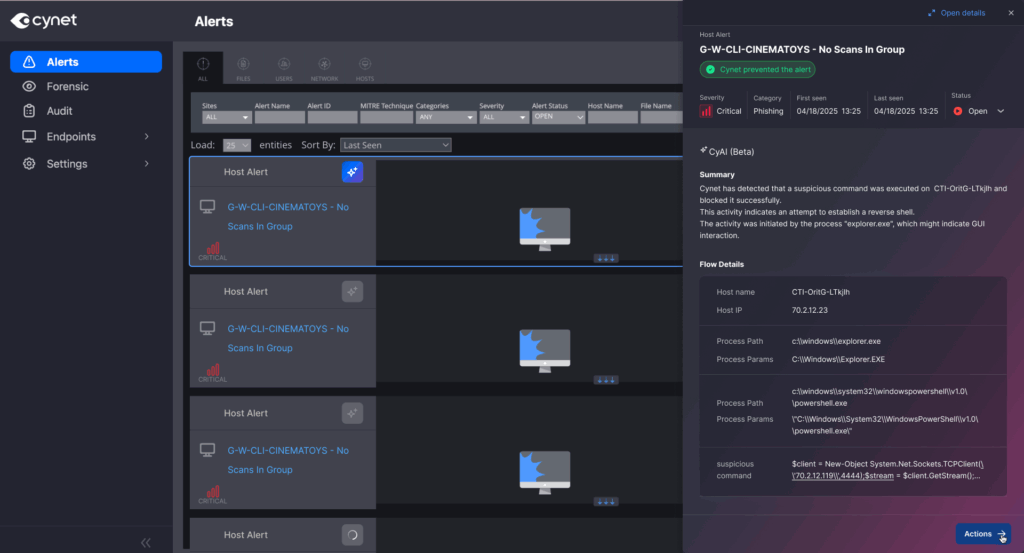The height and width of the screenshot is (553, 1024).
Task: Click the Critical severity bars icon in details panel
Action: 706,111
